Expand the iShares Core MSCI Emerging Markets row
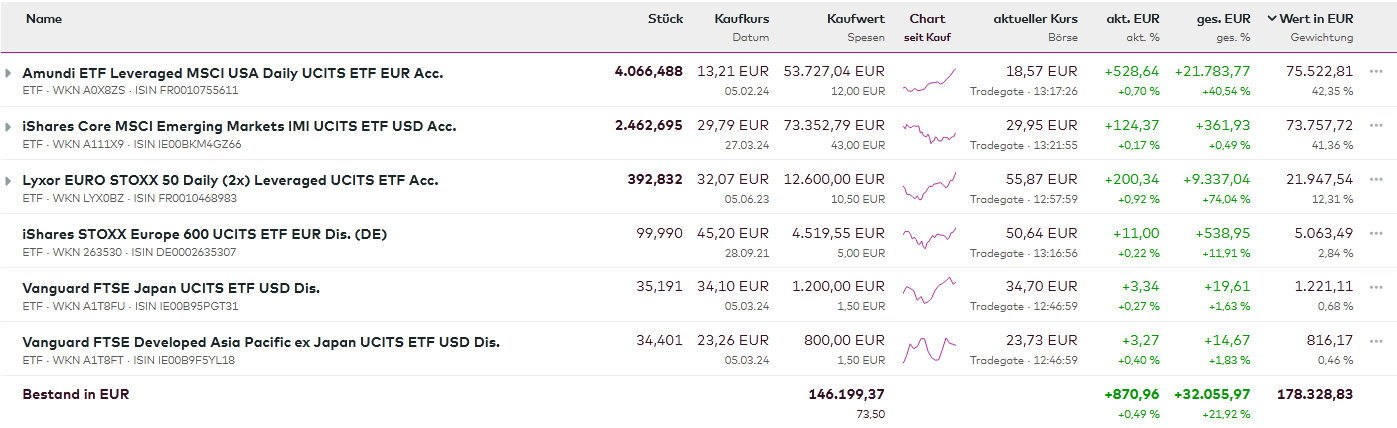 pos(9,127)
